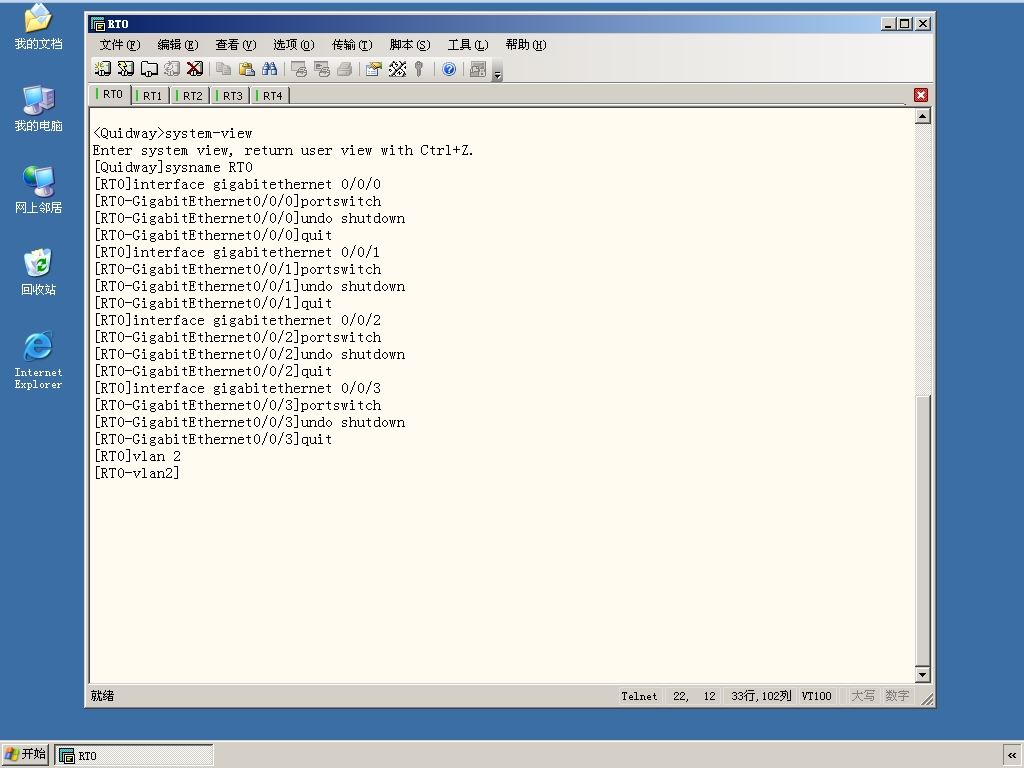Click the blue Help question mark icon
1024x768 pixels.
(449, 69)
